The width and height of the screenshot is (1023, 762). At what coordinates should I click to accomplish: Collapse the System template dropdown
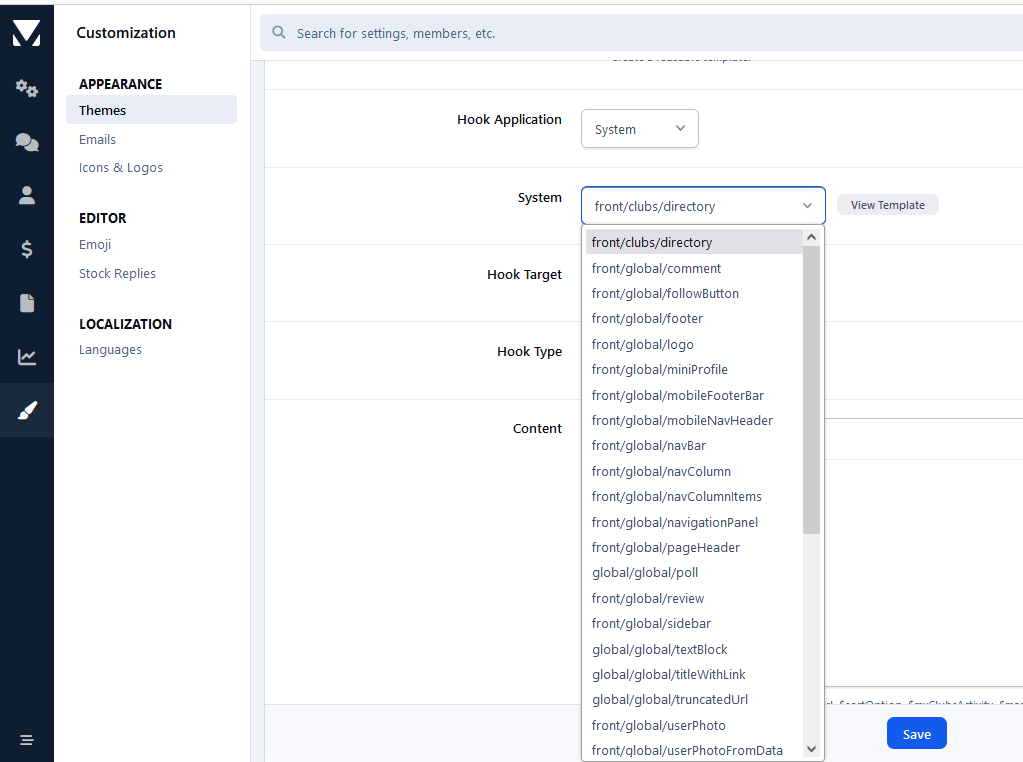[702, 206]
